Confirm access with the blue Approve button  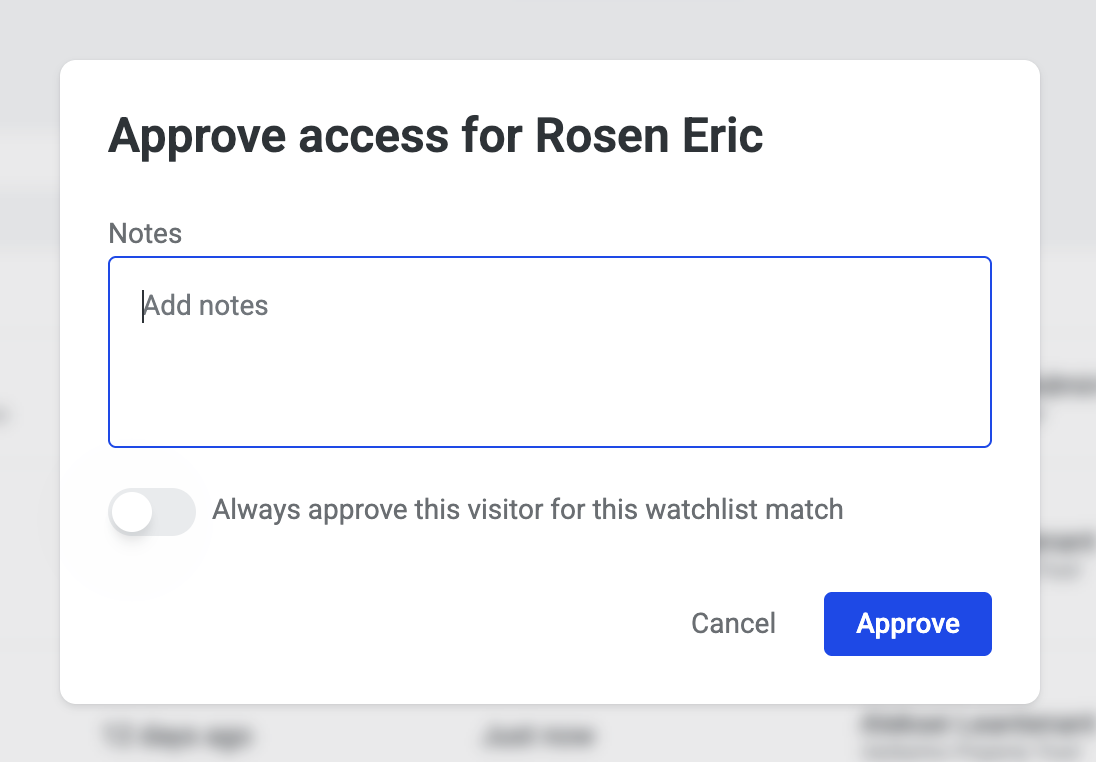(907, 624)
